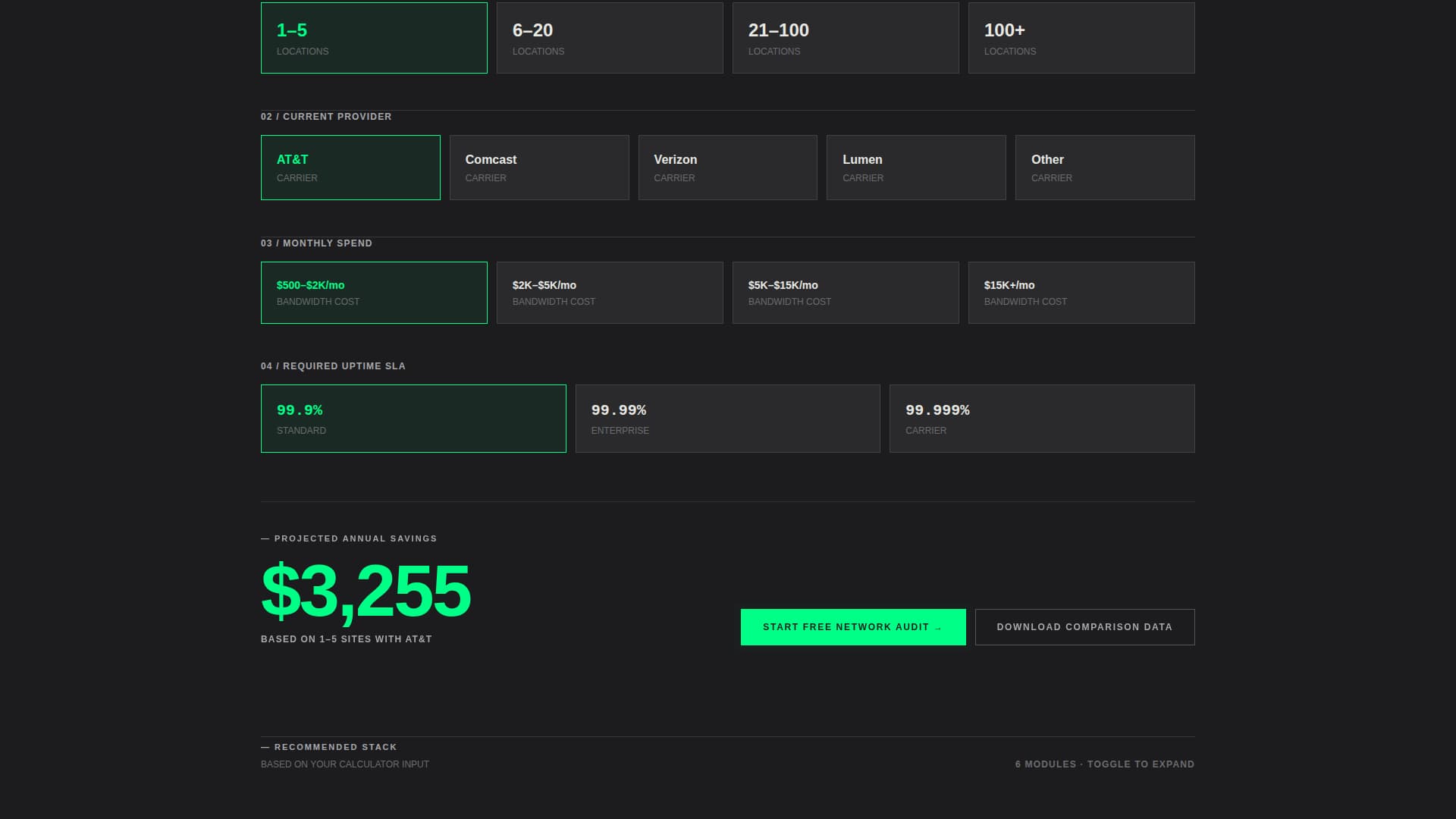The height and width of the screenshot is (819, 1456).
Task: Pick Verizon as current provider
Action: [x=728, y=168]
